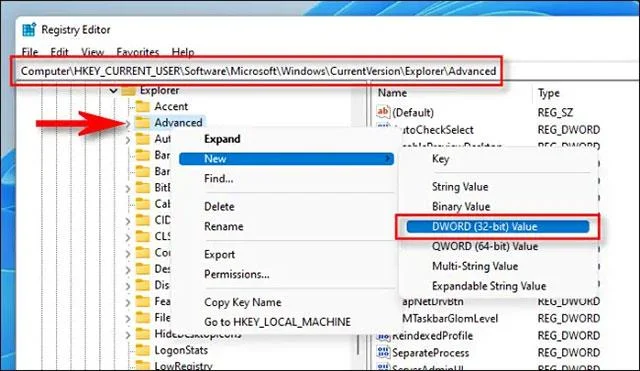640x371 pixels.
Task: Click the LogonStats folder icon
Action: [x=142, y=350]
